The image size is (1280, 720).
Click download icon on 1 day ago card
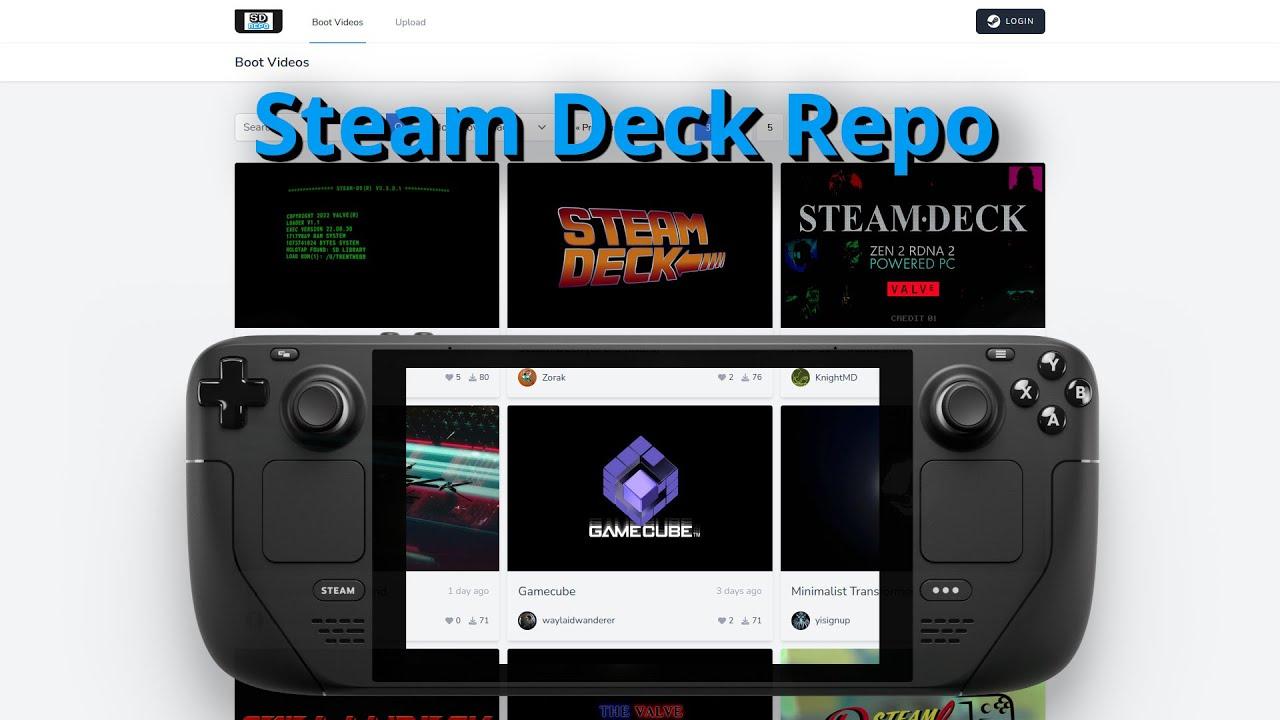point(472,621)
